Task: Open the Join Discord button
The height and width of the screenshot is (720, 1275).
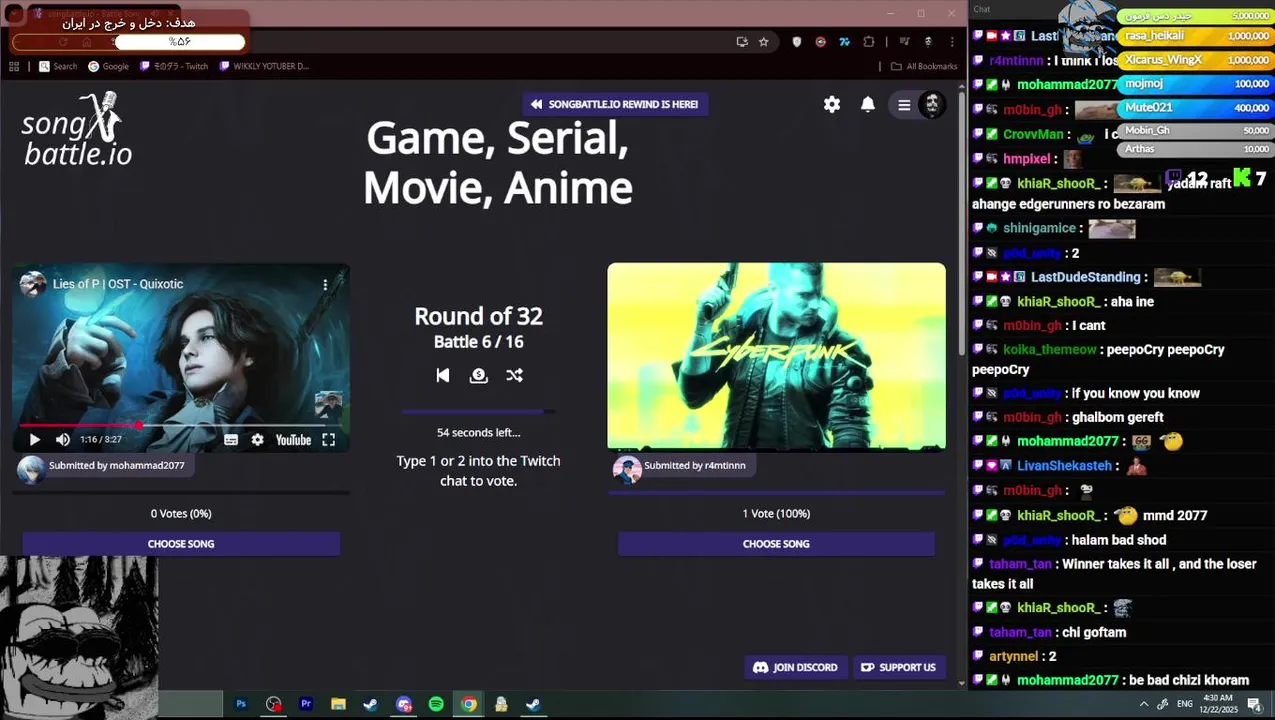Action: (x=796, y=667)
